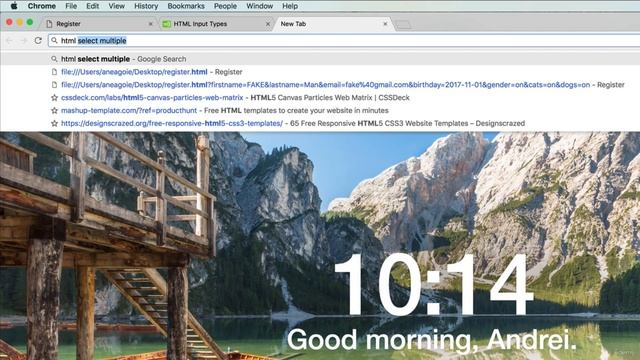The height and width of the screenshot is (360, 640).
Task: Open the Help menu
Action: point(290,6)
